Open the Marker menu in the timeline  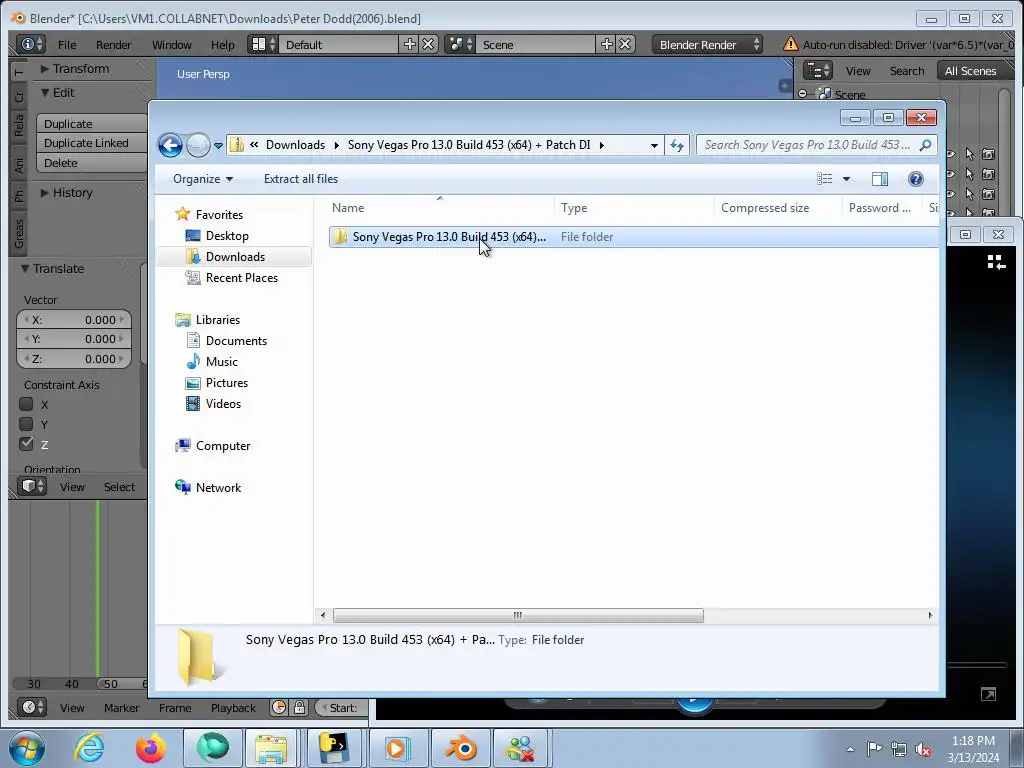coord(121,707)
